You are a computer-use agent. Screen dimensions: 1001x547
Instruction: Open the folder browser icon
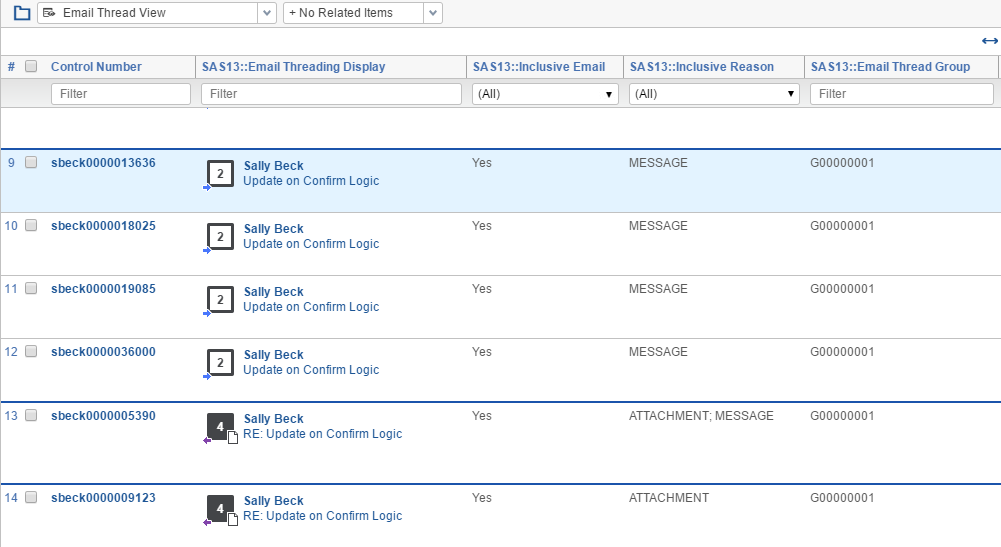(x=22, y=13)
